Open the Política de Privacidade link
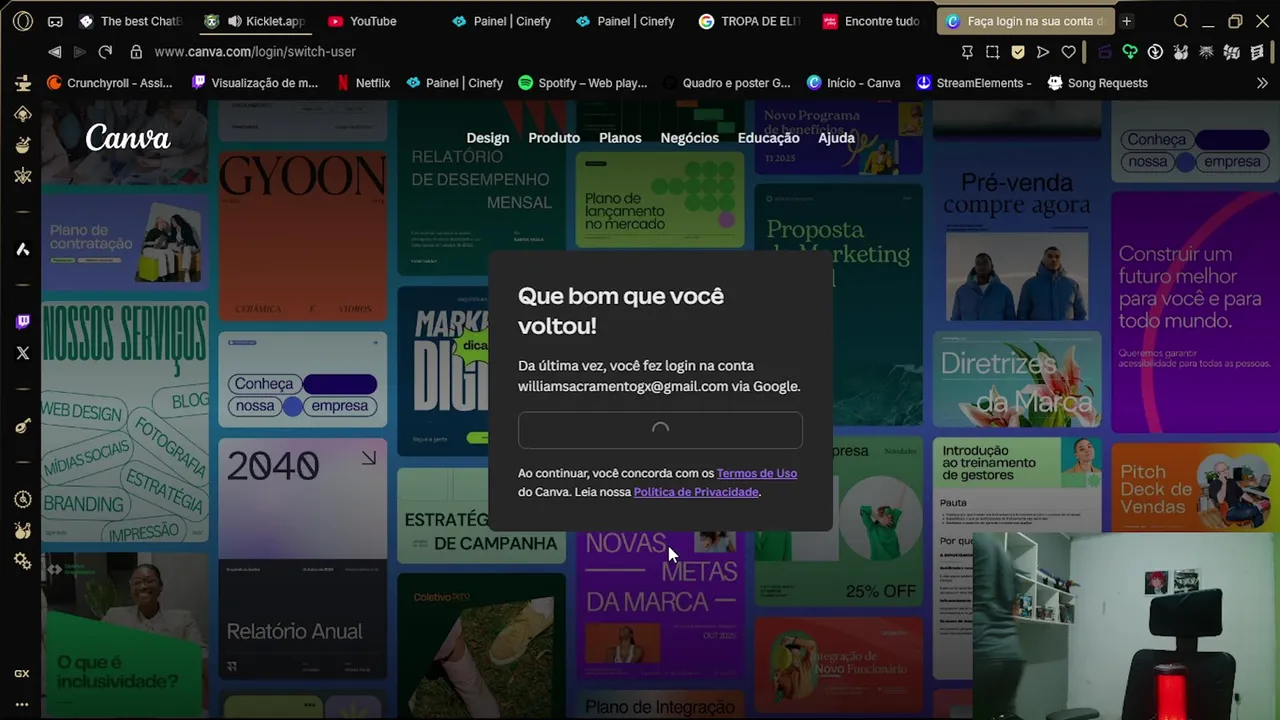 coord(696,492)
